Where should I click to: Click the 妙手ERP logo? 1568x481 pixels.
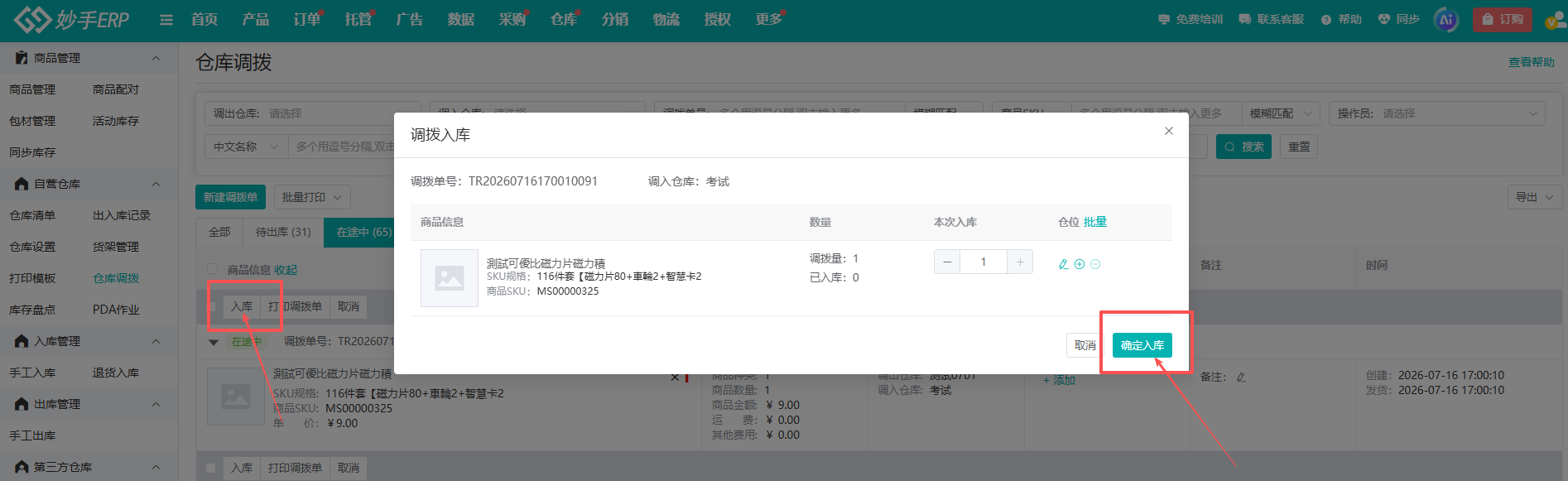[72, 20]
